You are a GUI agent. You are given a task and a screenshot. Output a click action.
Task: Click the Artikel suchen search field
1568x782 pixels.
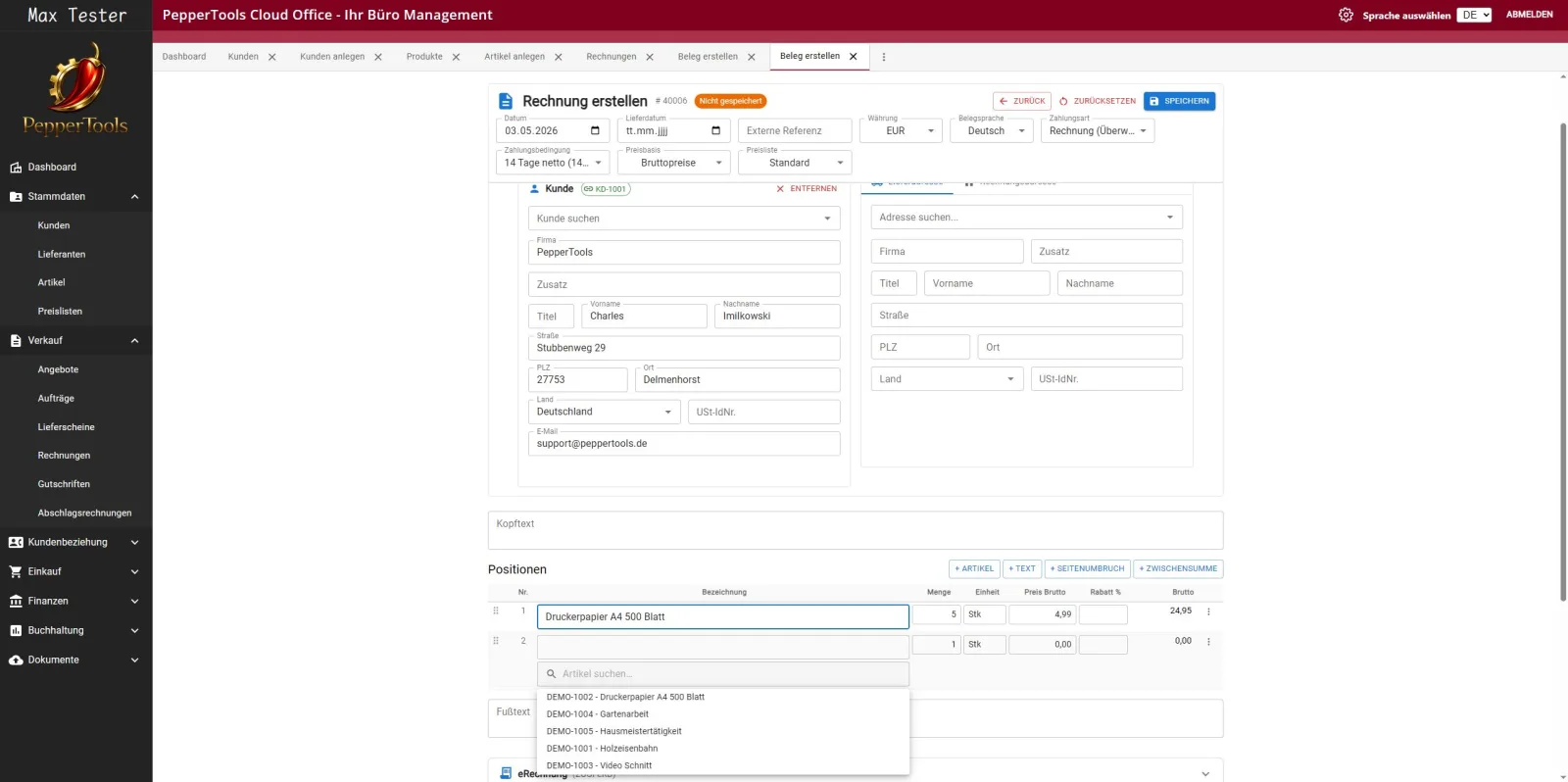pyautogui.click(x=723, y=674)
